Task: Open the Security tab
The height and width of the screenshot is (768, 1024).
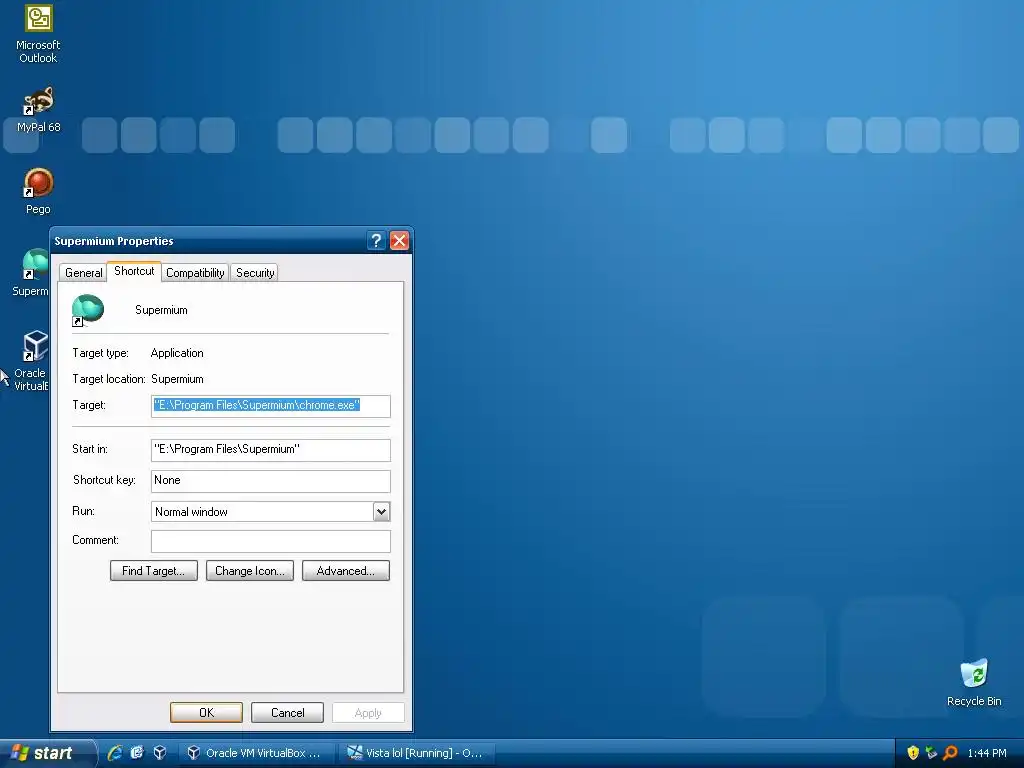Action: point(255,273)
